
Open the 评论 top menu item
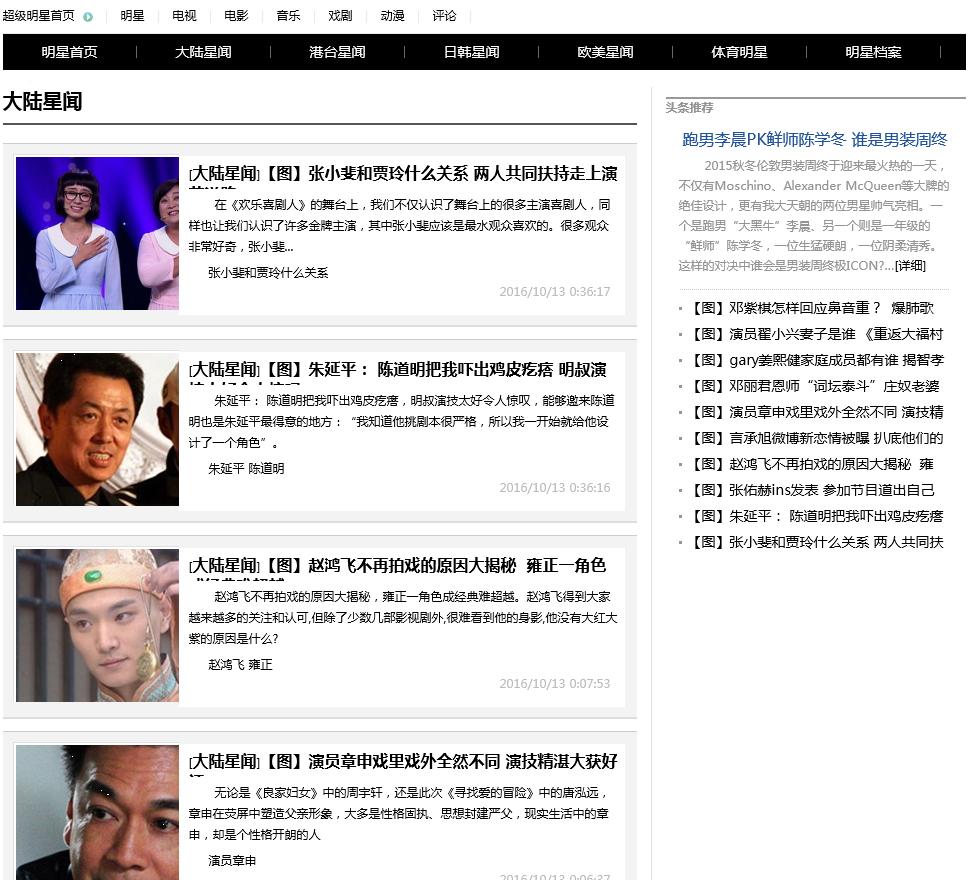[444, 15]
